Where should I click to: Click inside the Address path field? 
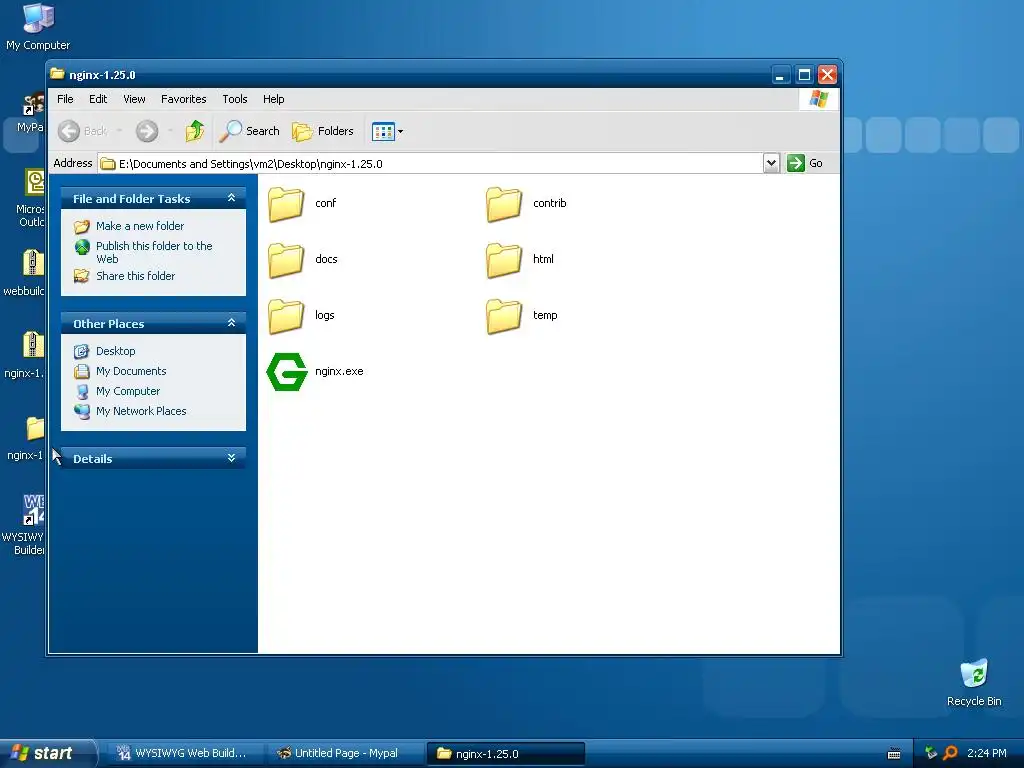pos(431,164)
